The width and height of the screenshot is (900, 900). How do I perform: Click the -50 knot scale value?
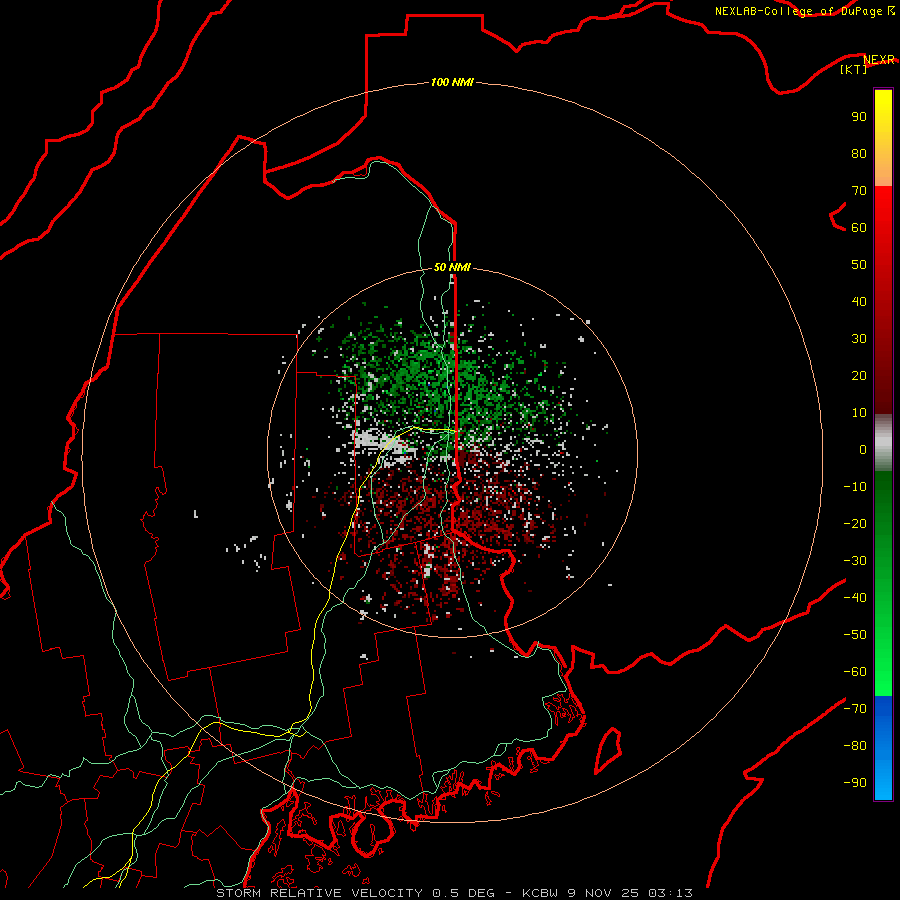tap(855, 634)
